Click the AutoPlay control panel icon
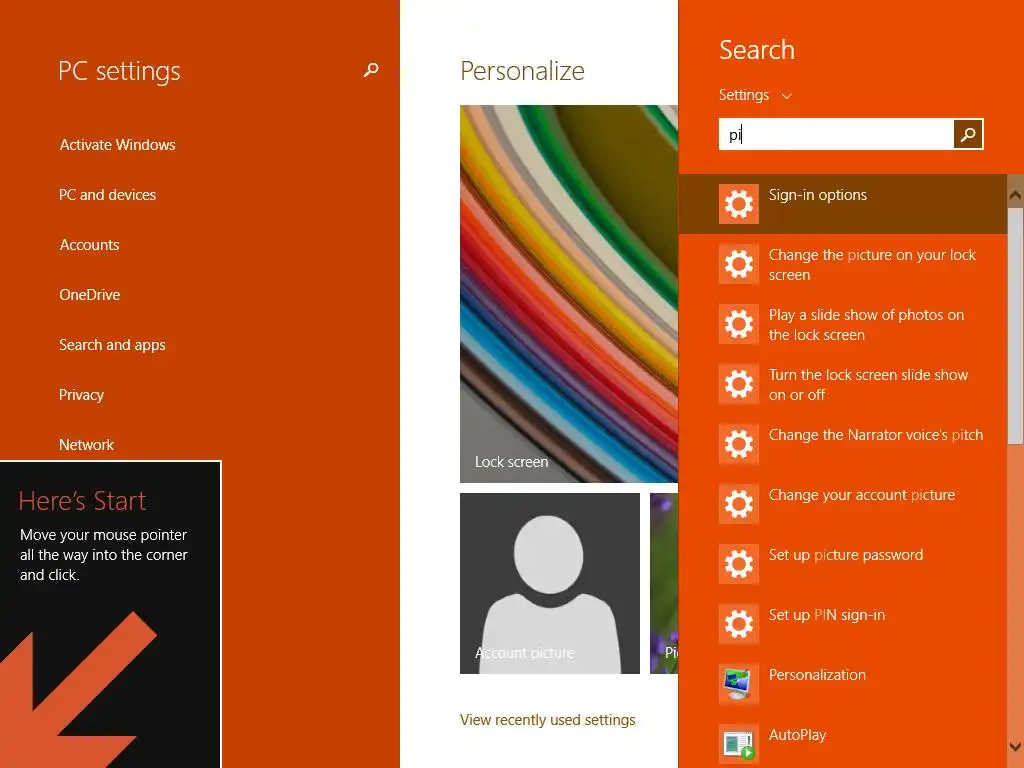This screenshot has width=1024, height=768. click(x=739, y=744)
